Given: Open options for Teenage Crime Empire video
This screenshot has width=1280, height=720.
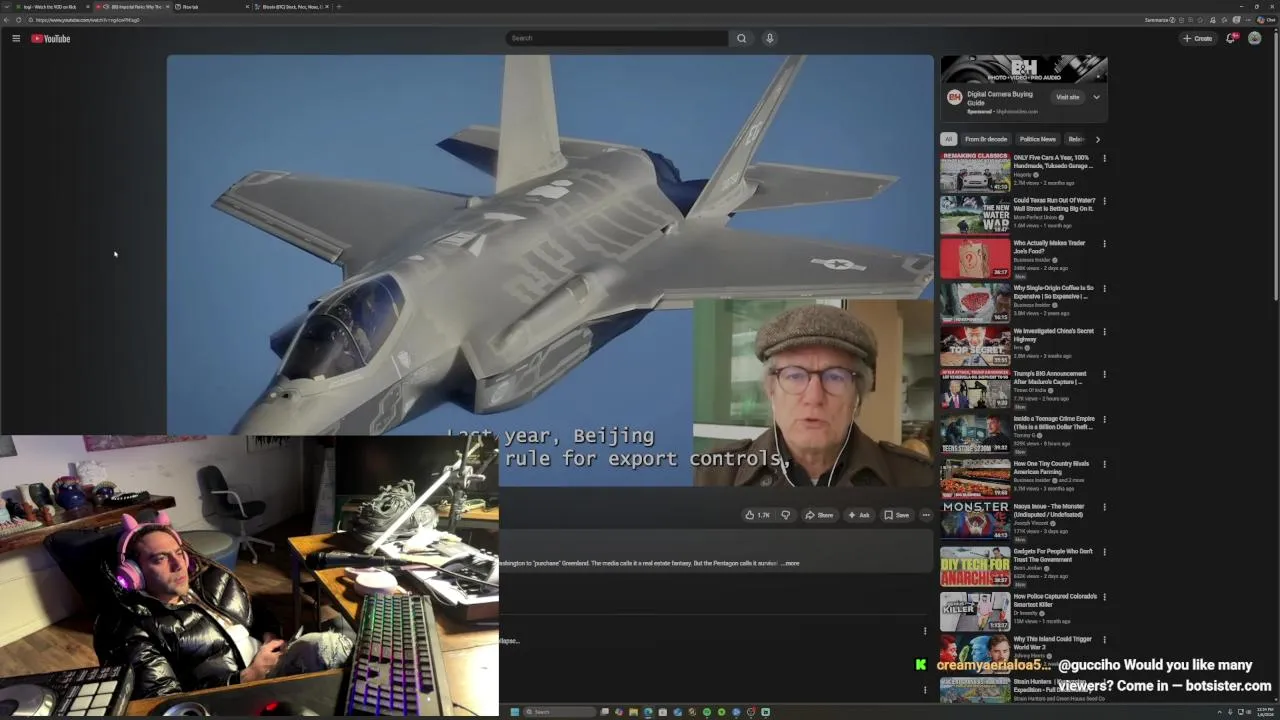Looking at the screenshot, I should point(1104,419).
